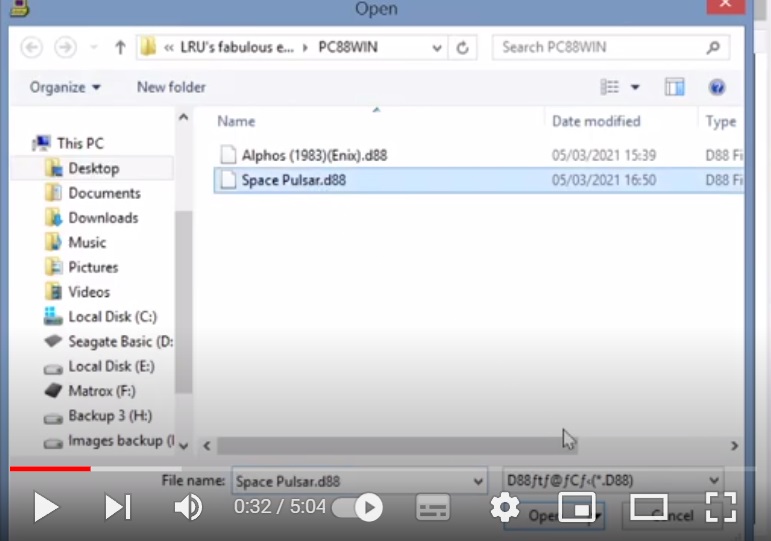Click the help question mark icon
The width and height of the screenshot is (771, 541).
click(x=716, y=88)
